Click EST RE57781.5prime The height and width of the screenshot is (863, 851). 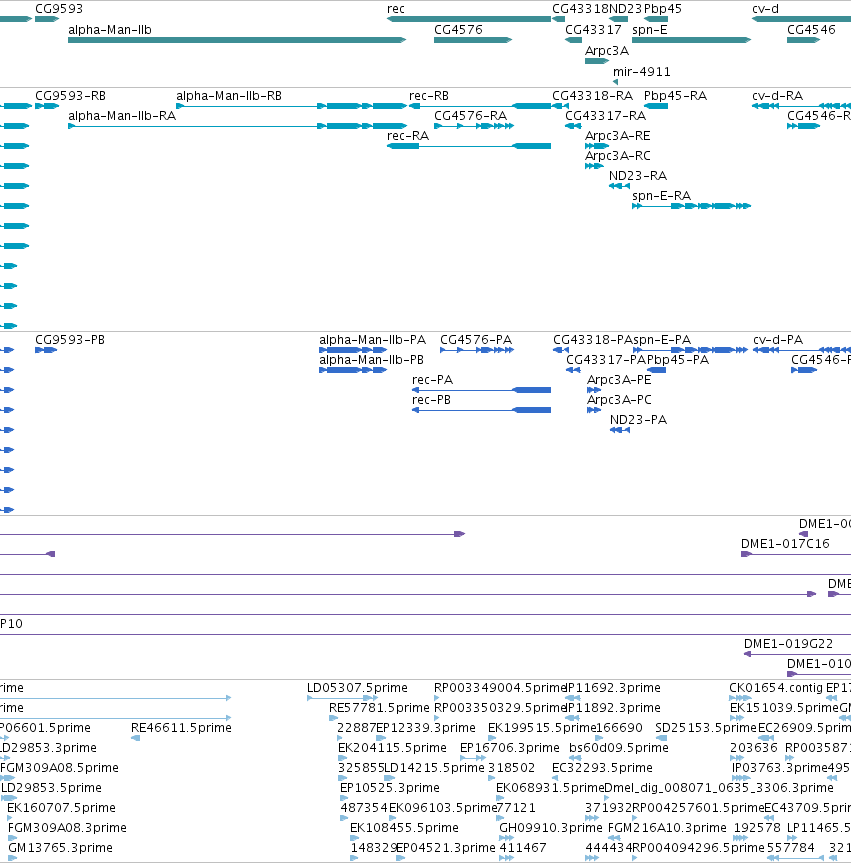(x=379, y=707)
